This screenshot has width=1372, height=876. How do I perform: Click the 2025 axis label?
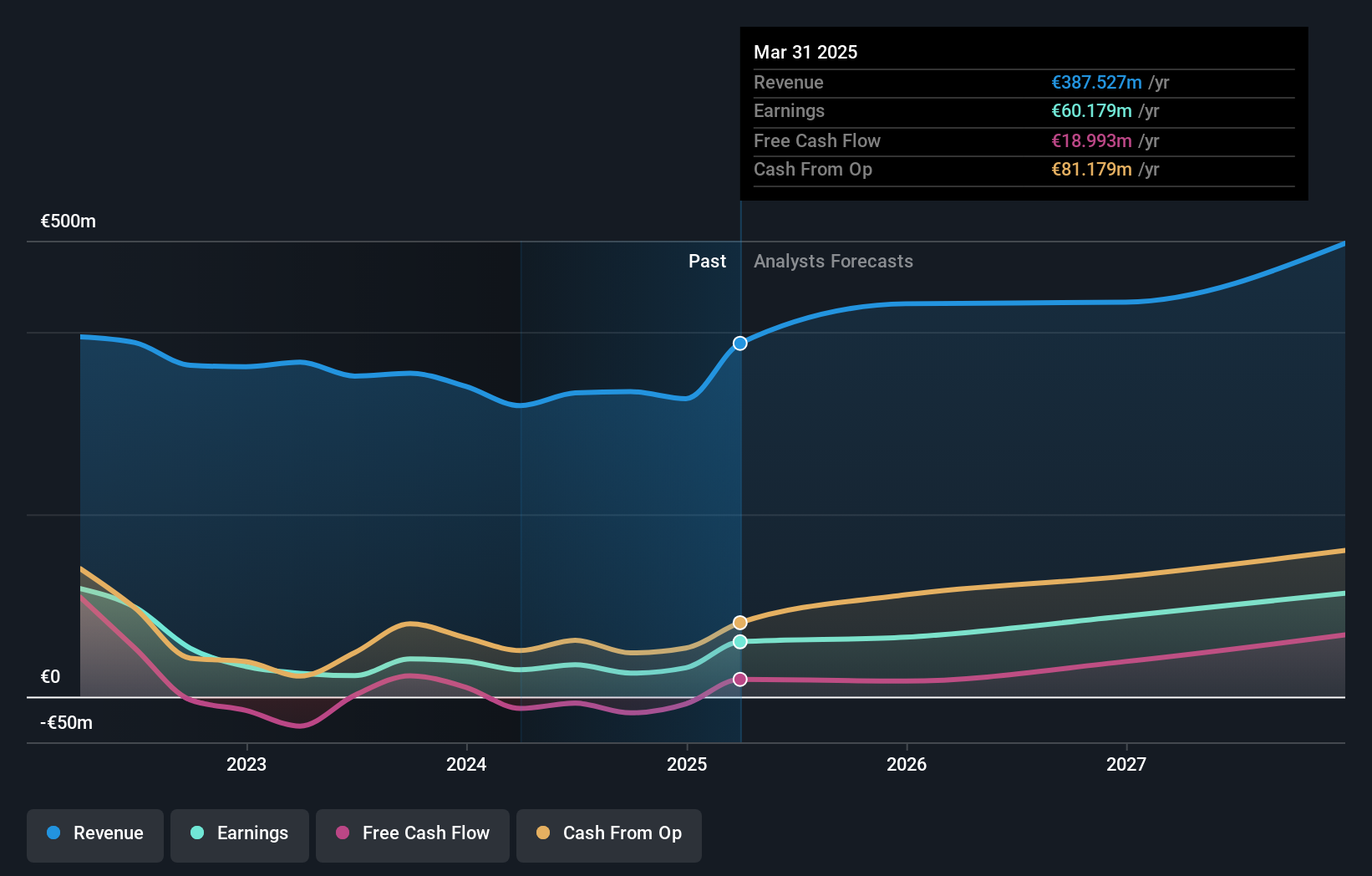[x=686, y=764]
